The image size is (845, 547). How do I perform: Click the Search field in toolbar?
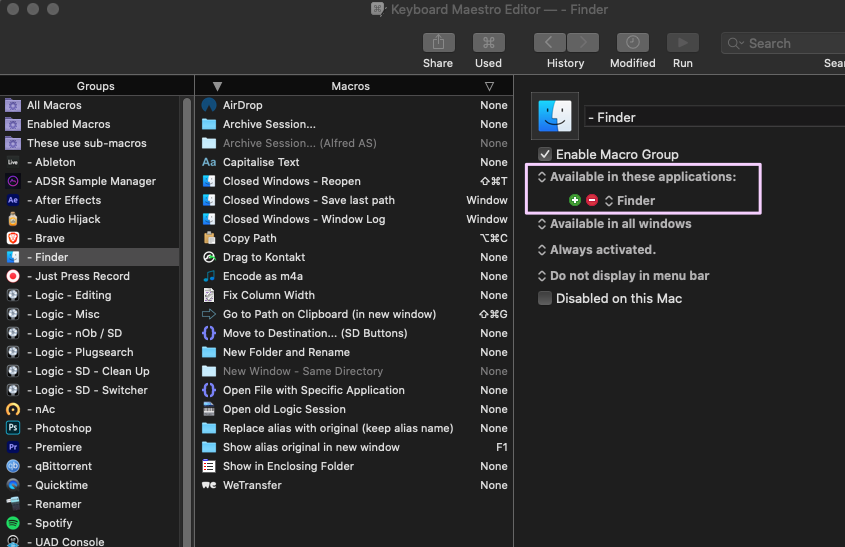point(784,43)
